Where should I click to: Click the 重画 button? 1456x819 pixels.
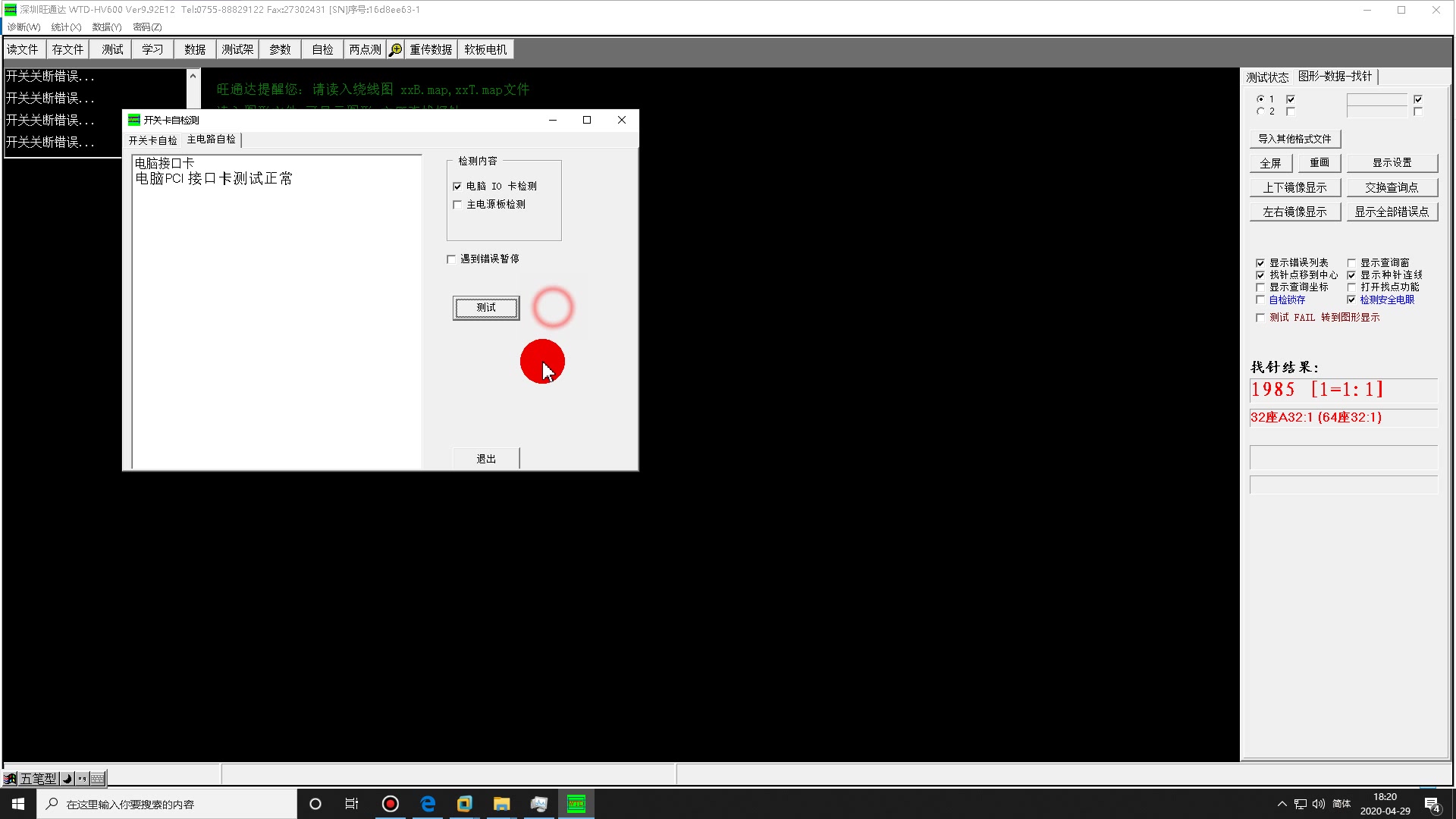pos(1319,163)
